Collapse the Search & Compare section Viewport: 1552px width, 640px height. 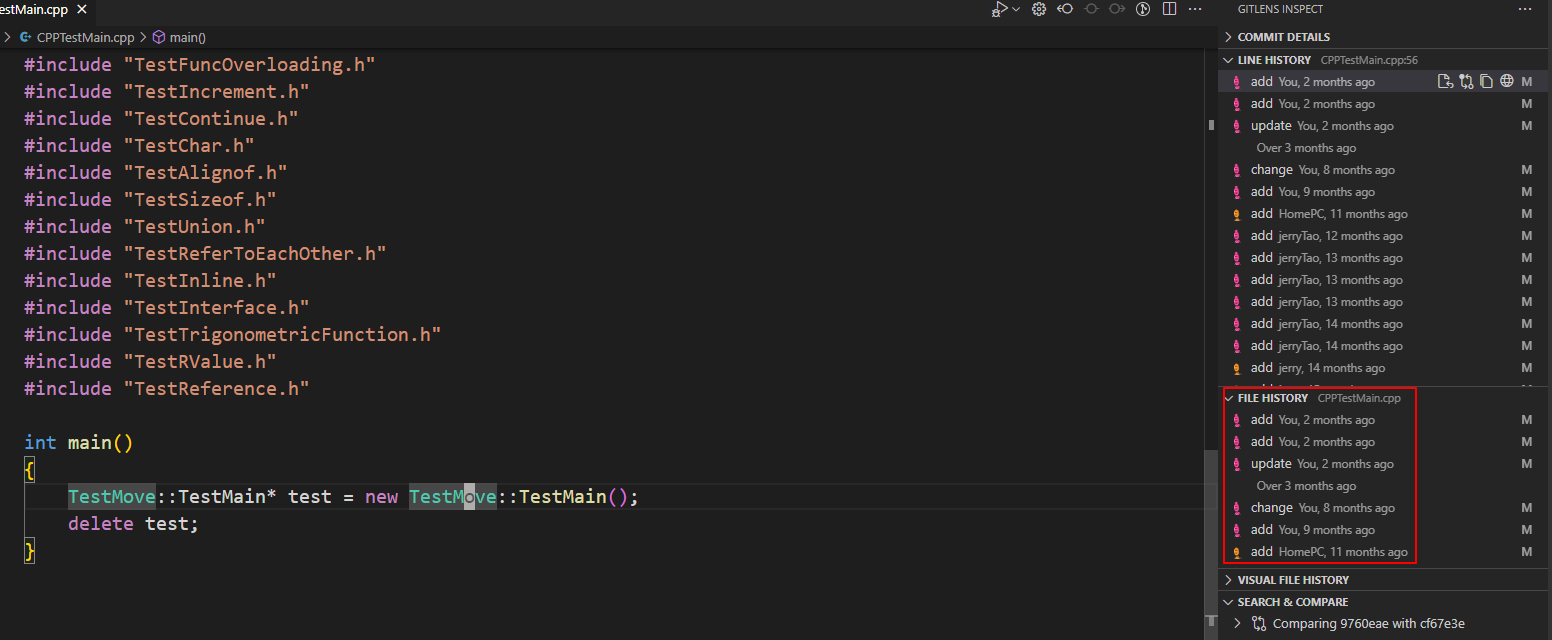click(x=1228, y=601)
